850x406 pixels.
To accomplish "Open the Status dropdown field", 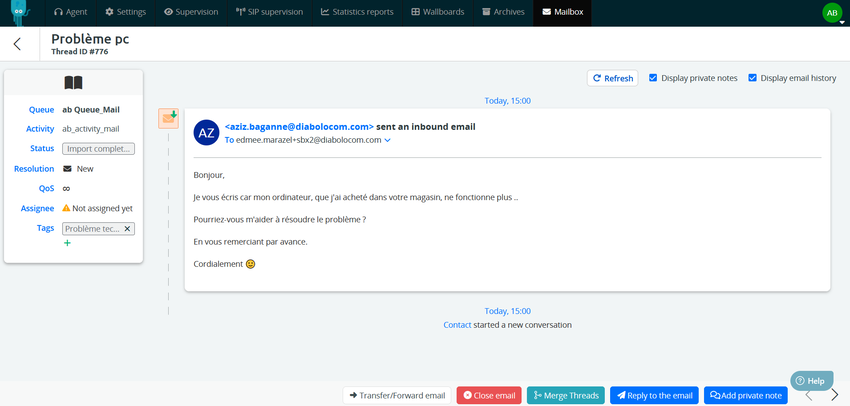I will (98, 149).
